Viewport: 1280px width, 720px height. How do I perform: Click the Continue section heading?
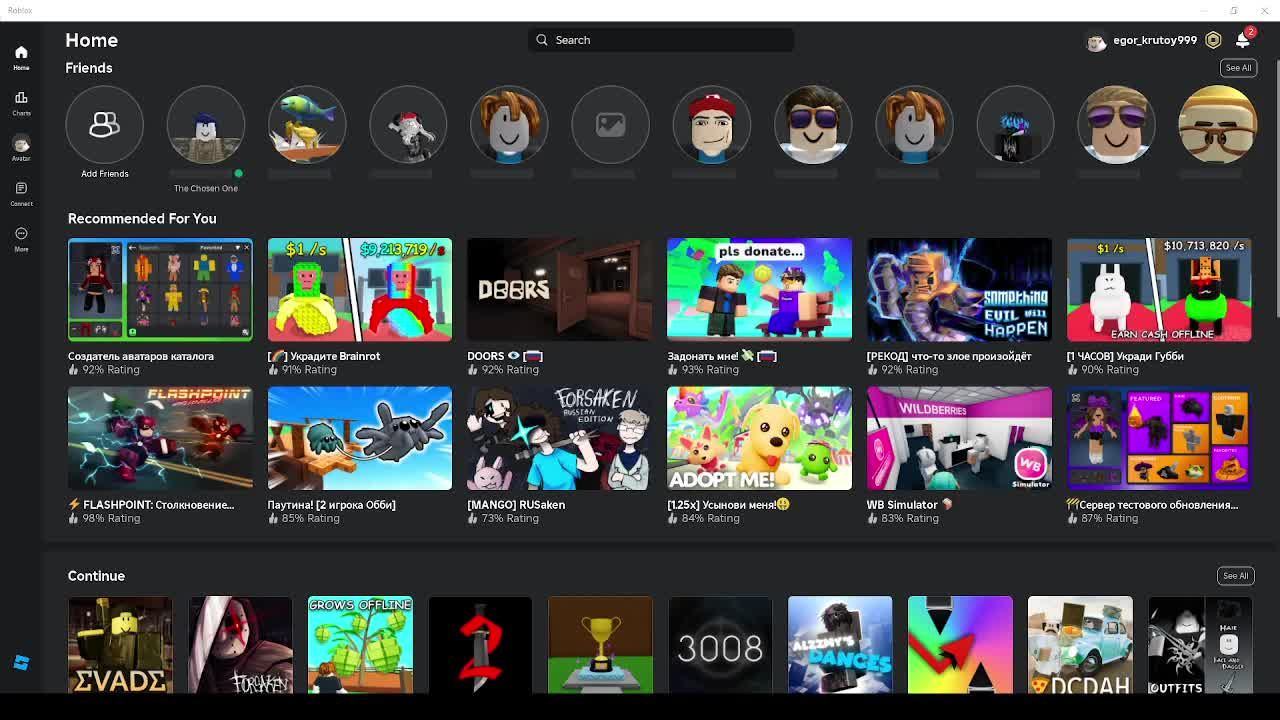pos(96,576)
